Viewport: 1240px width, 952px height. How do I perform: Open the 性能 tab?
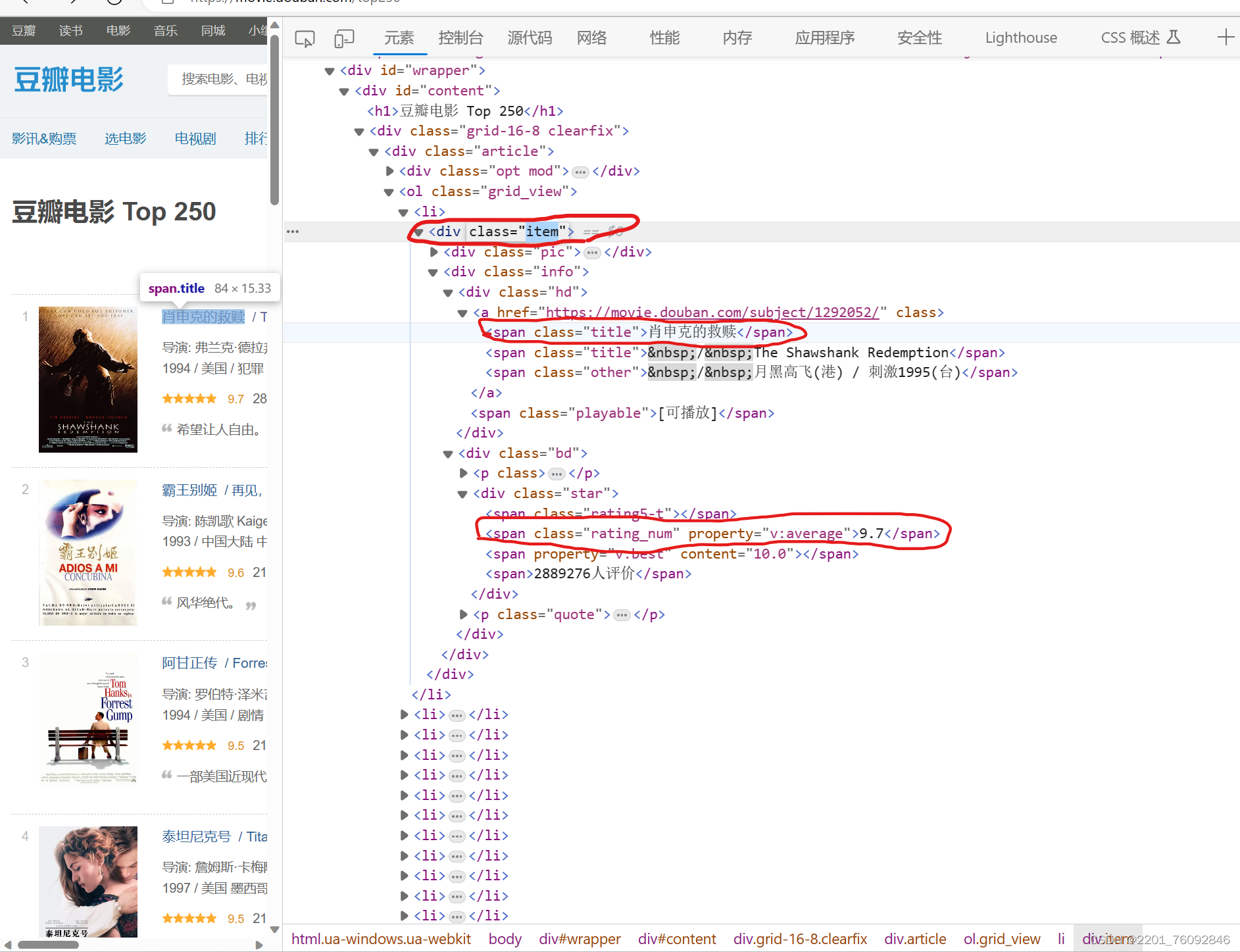(665, 38)
